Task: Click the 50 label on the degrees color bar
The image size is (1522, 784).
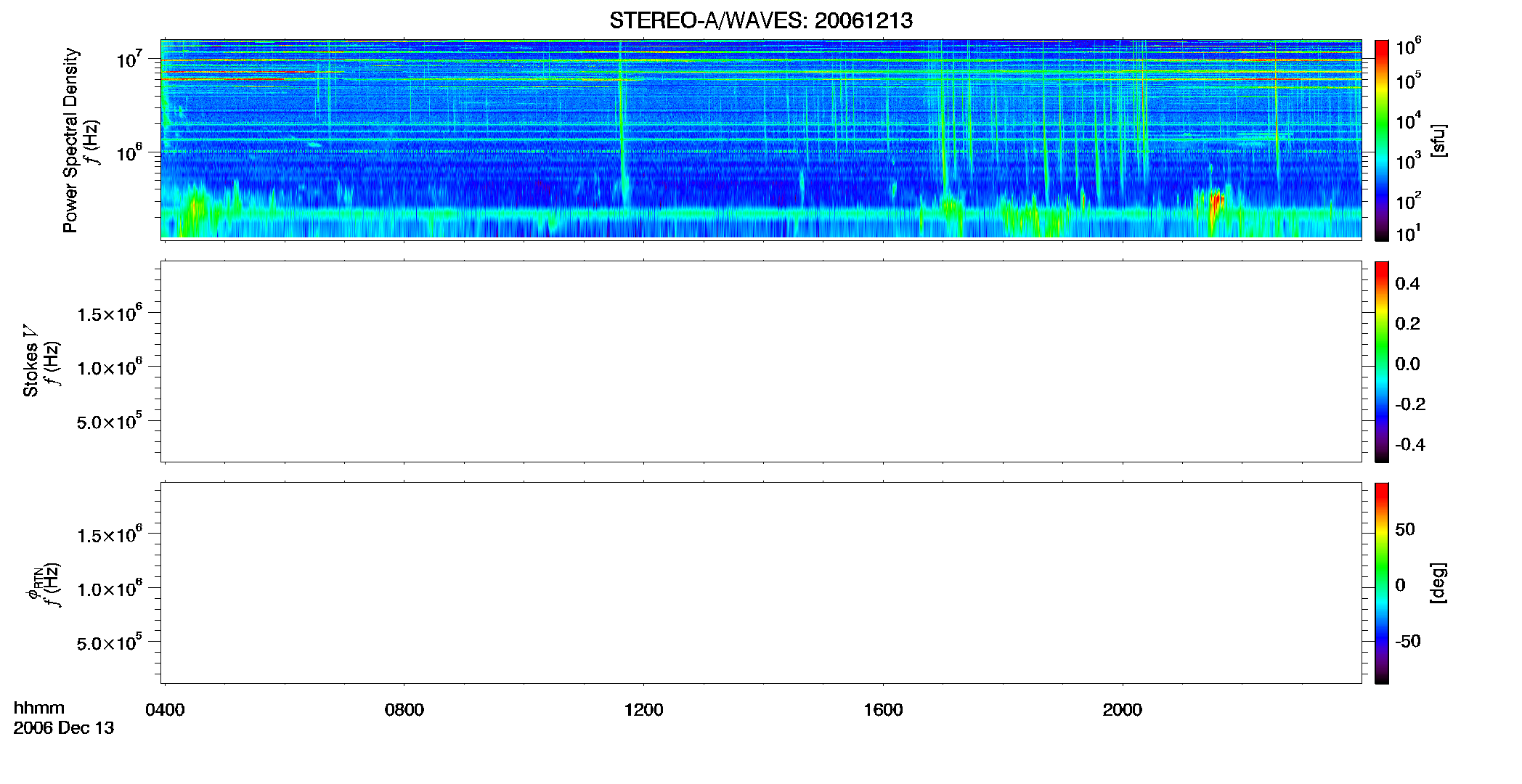Action: tap(1405, 529)
